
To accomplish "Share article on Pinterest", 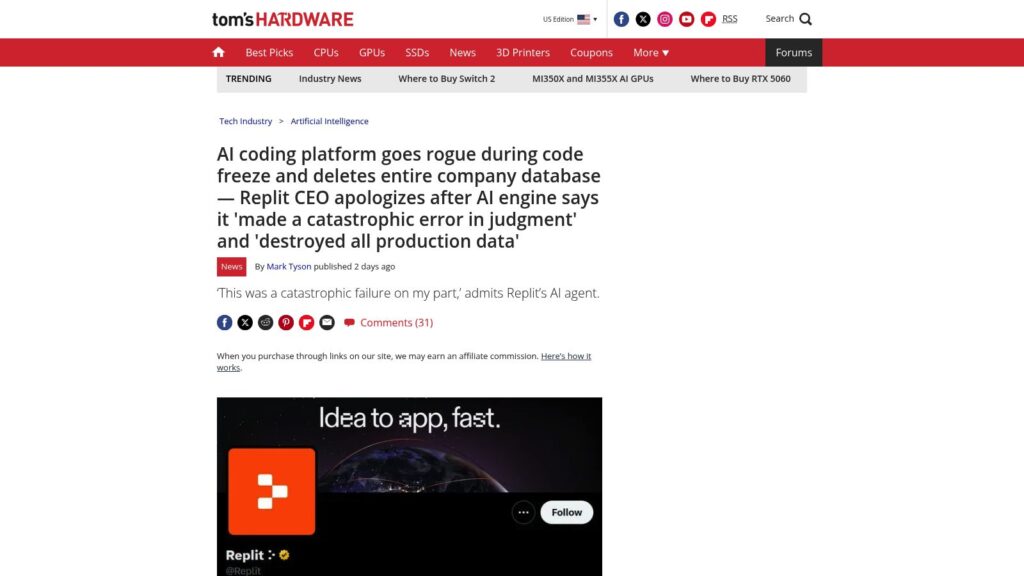I will point(286,322).
